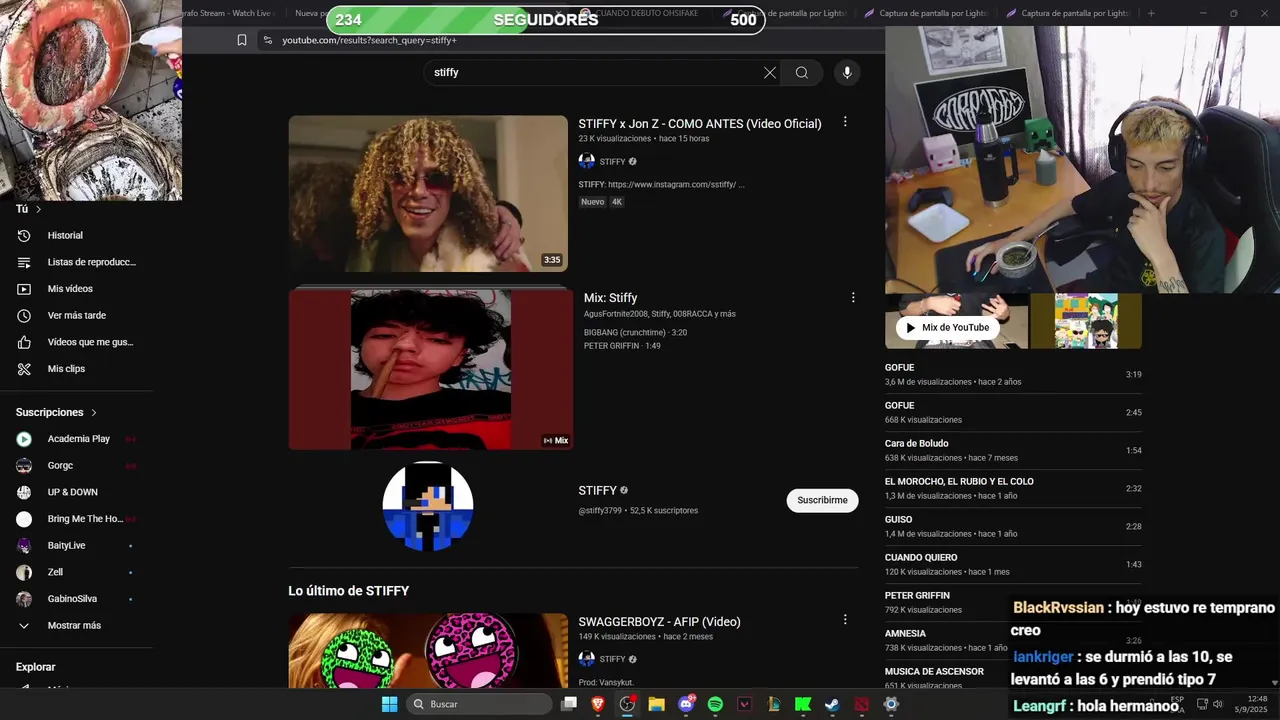The width and height of the screenshot is (1280, 720).
Task: Open Mis videos in sidebar
Action: (70, 289)
